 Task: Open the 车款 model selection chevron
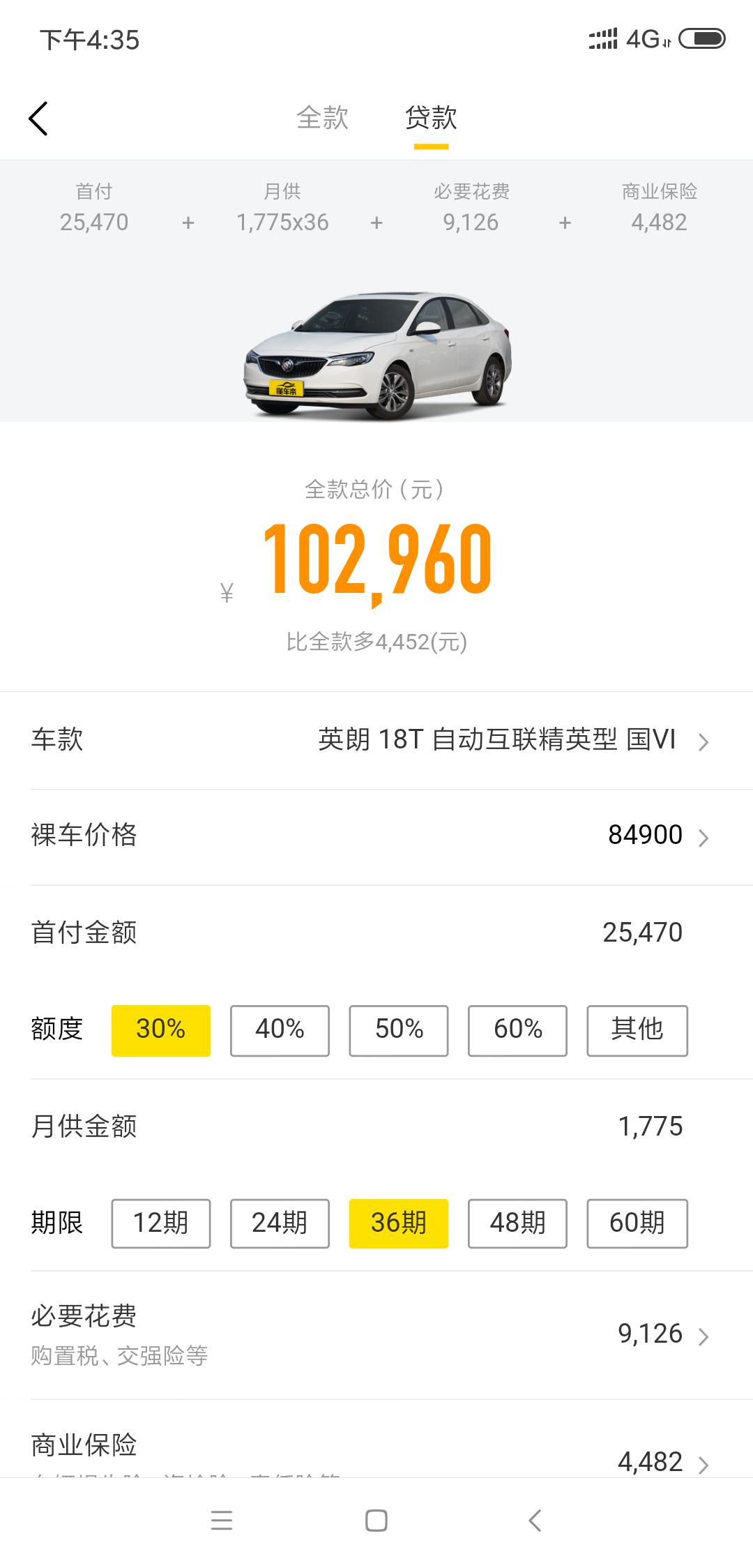coord(703,741)
